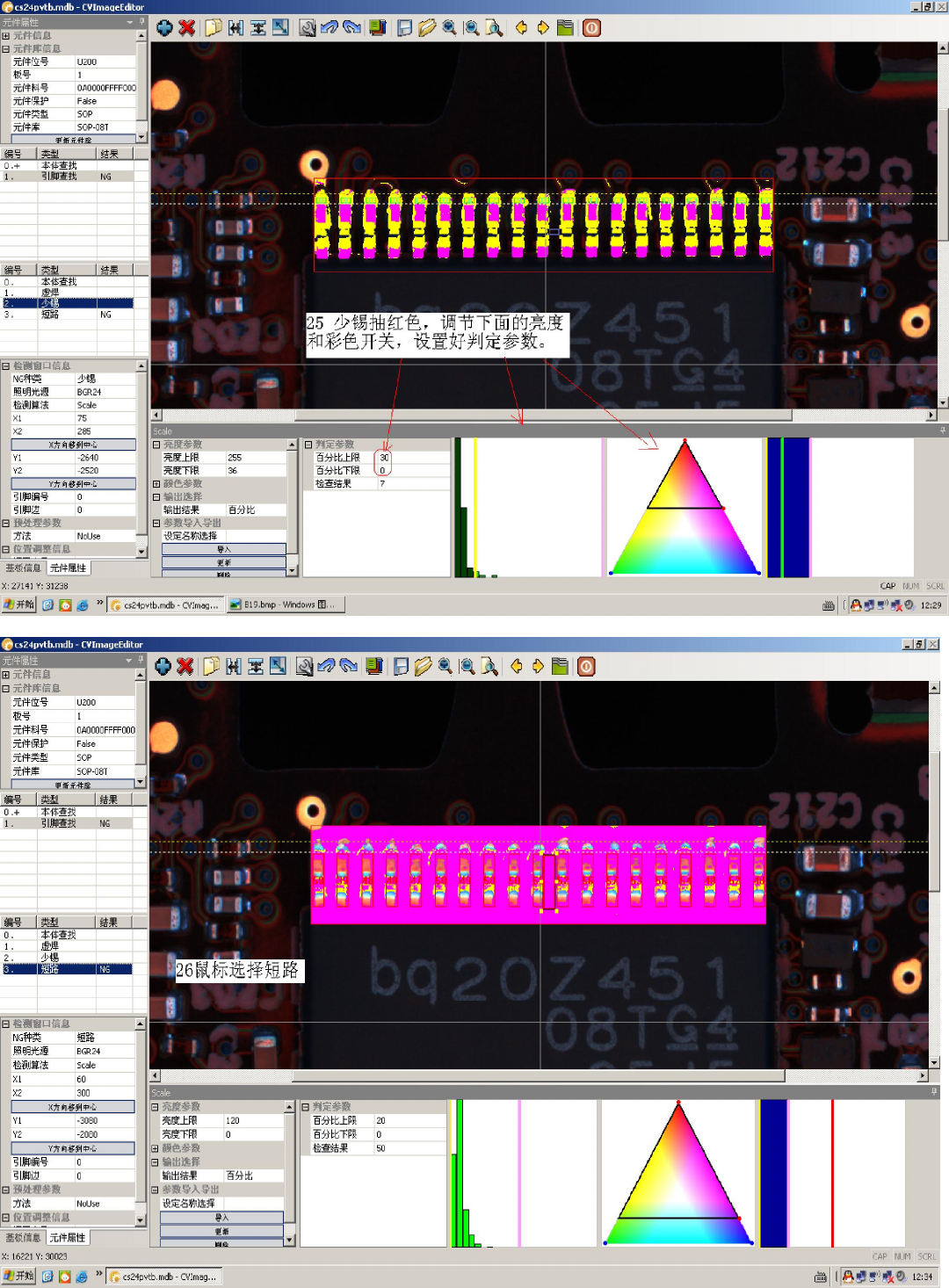Click the zoom-out magnifier icon in upper window
949x1288 pixels.
coord(472,28)
